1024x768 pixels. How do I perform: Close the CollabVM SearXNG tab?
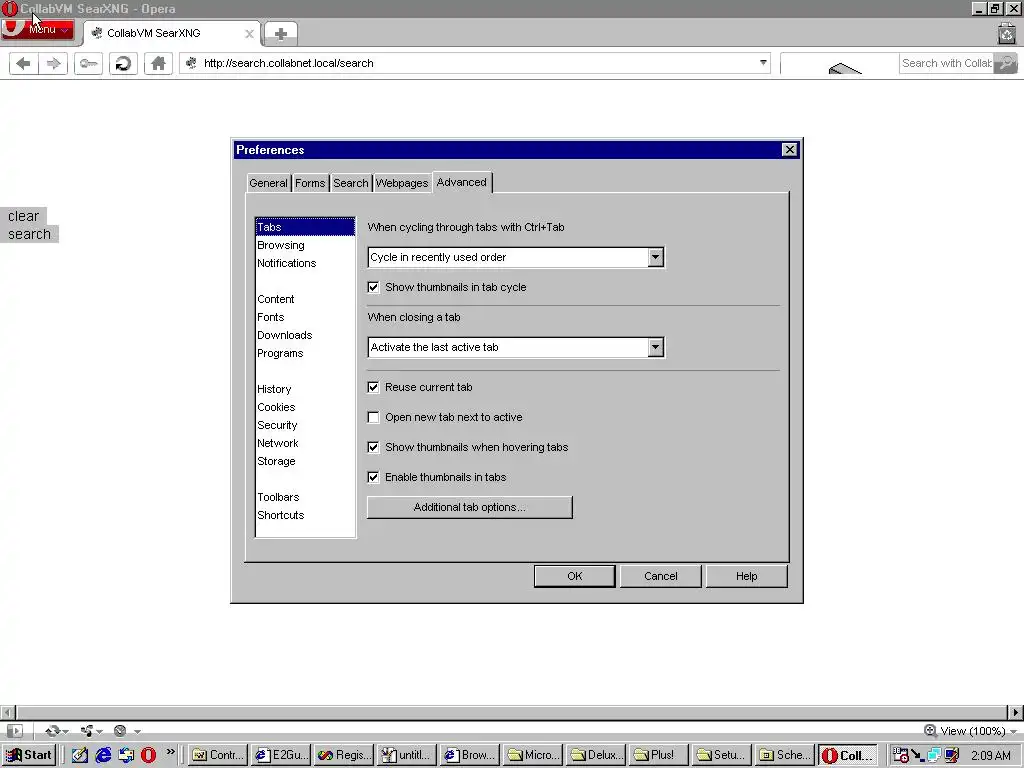(x=249, y=34)
